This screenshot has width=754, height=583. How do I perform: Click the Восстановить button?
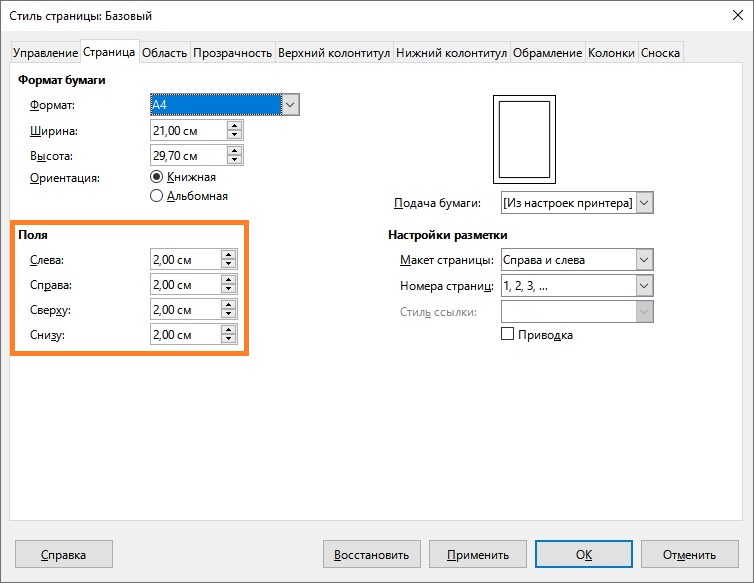click(372, 555)
